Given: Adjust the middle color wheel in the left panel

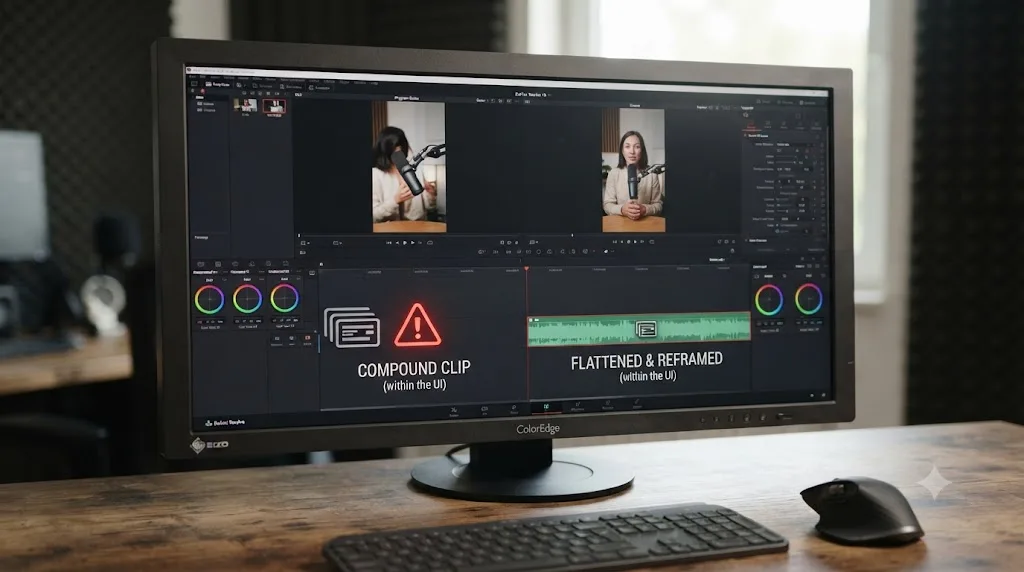Looking at the screenshot, I should [247, 298].
